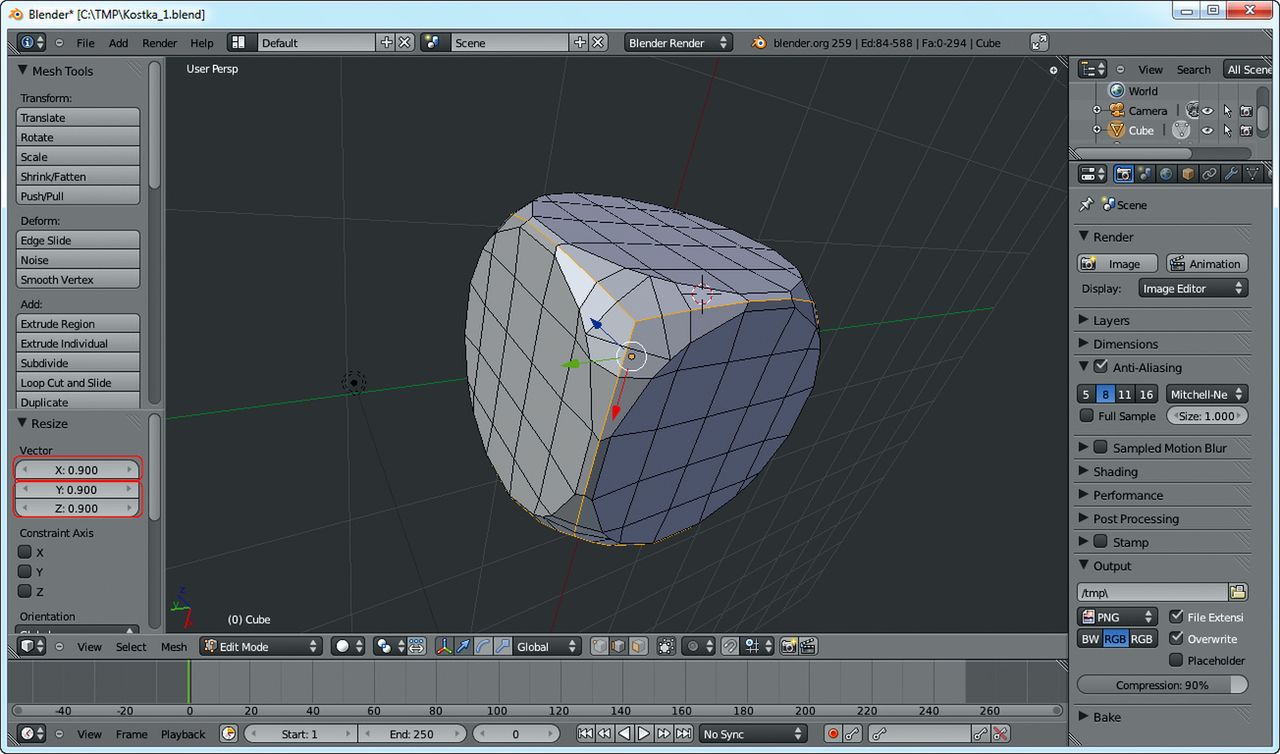Toggle fullscreen view icon in Info header

pos(1040,43)
